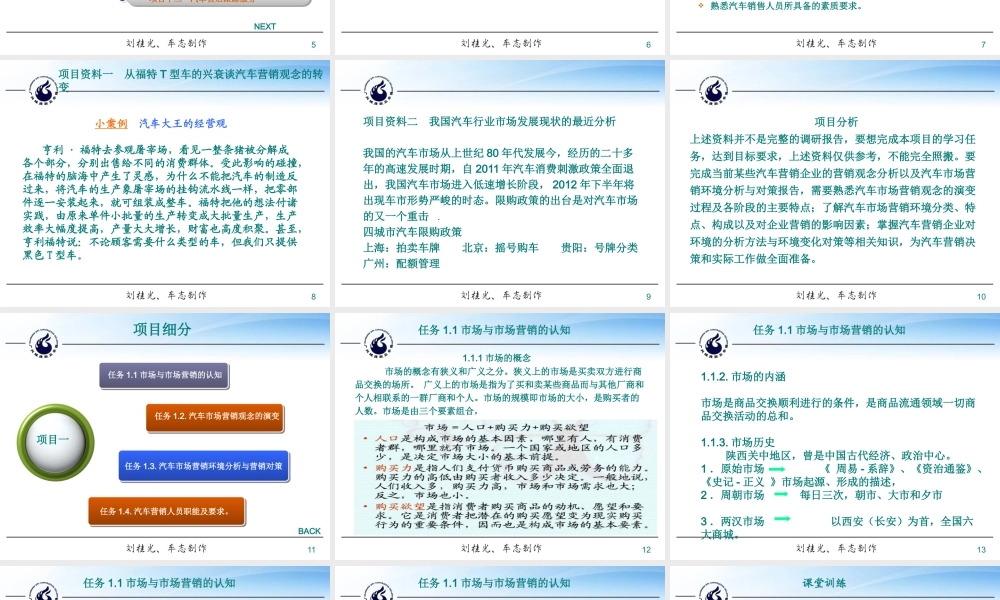Click the phoenix logo on slide 10
The height and width of the screenshot is (600, 1000).
tap(713, 90)
